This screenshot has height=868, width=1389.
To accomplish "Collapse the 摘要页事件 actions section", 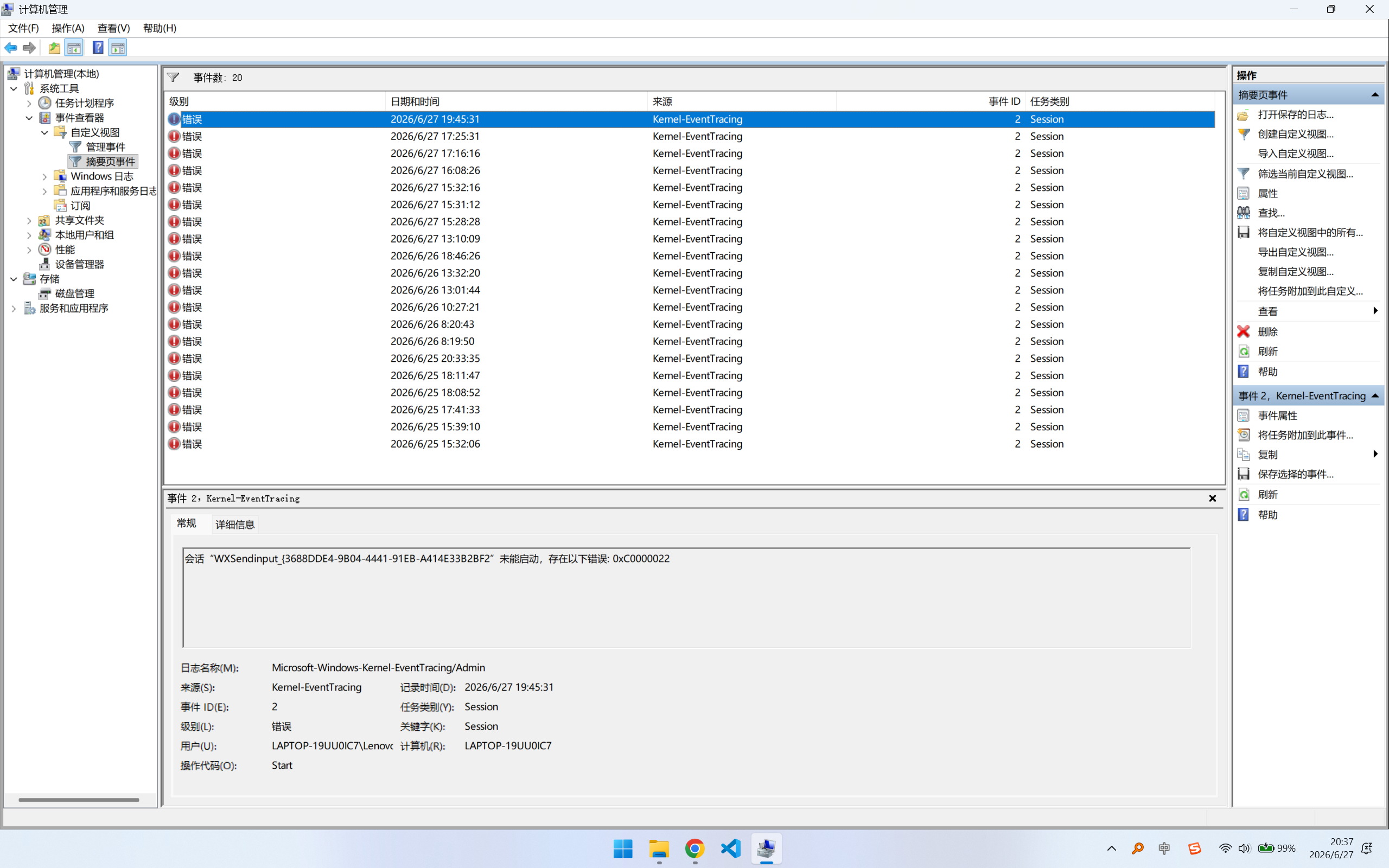I will pyautogui.click(x=1375, y=95).
